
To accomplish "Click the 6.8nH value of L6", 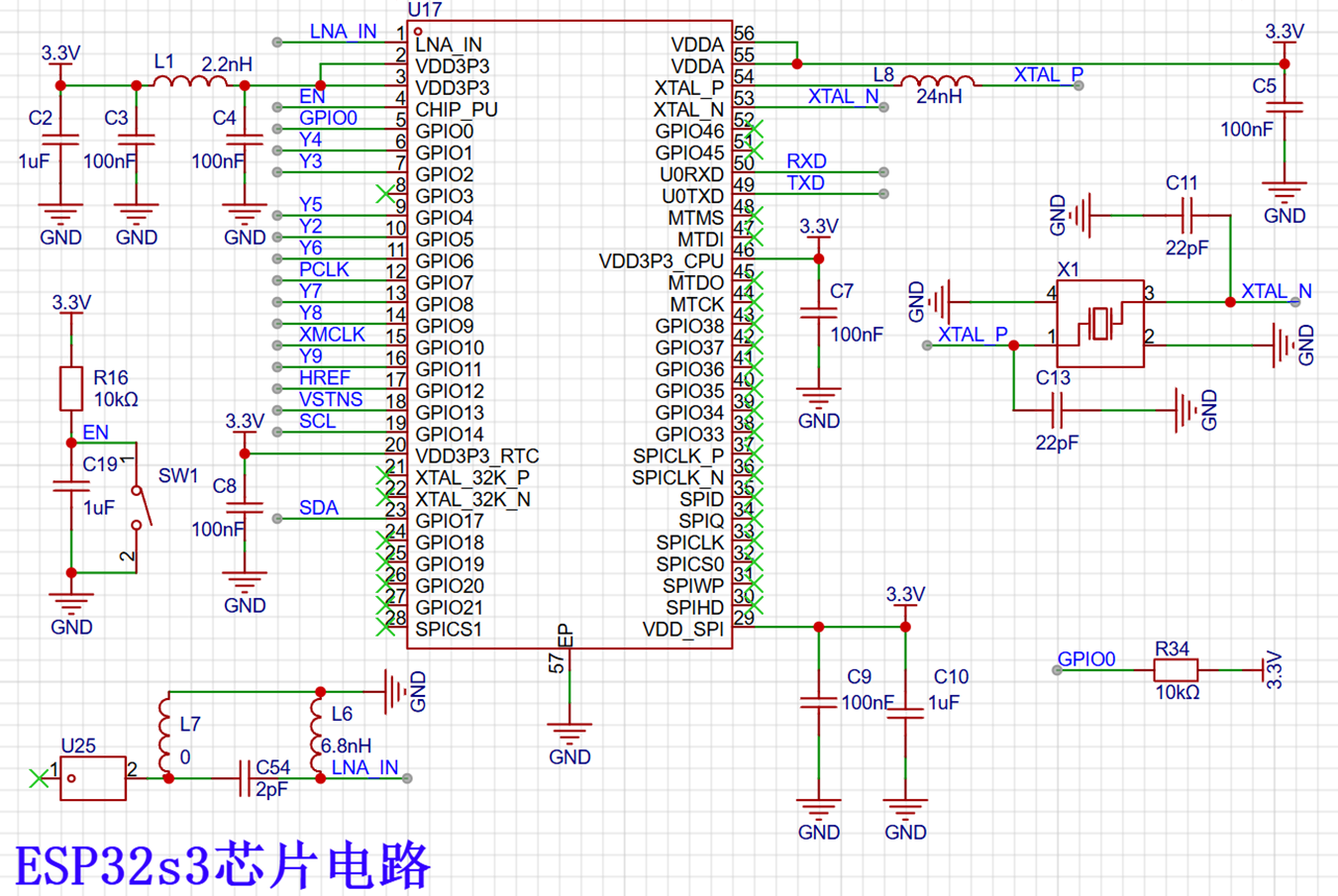I will (346, 746).
